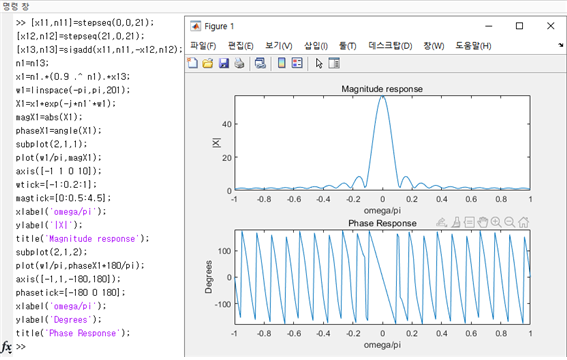Click the line '[x12,n12]=stepseq(21,0,21);'
This screenshot has height=360, width=567.
pos(80,36)
